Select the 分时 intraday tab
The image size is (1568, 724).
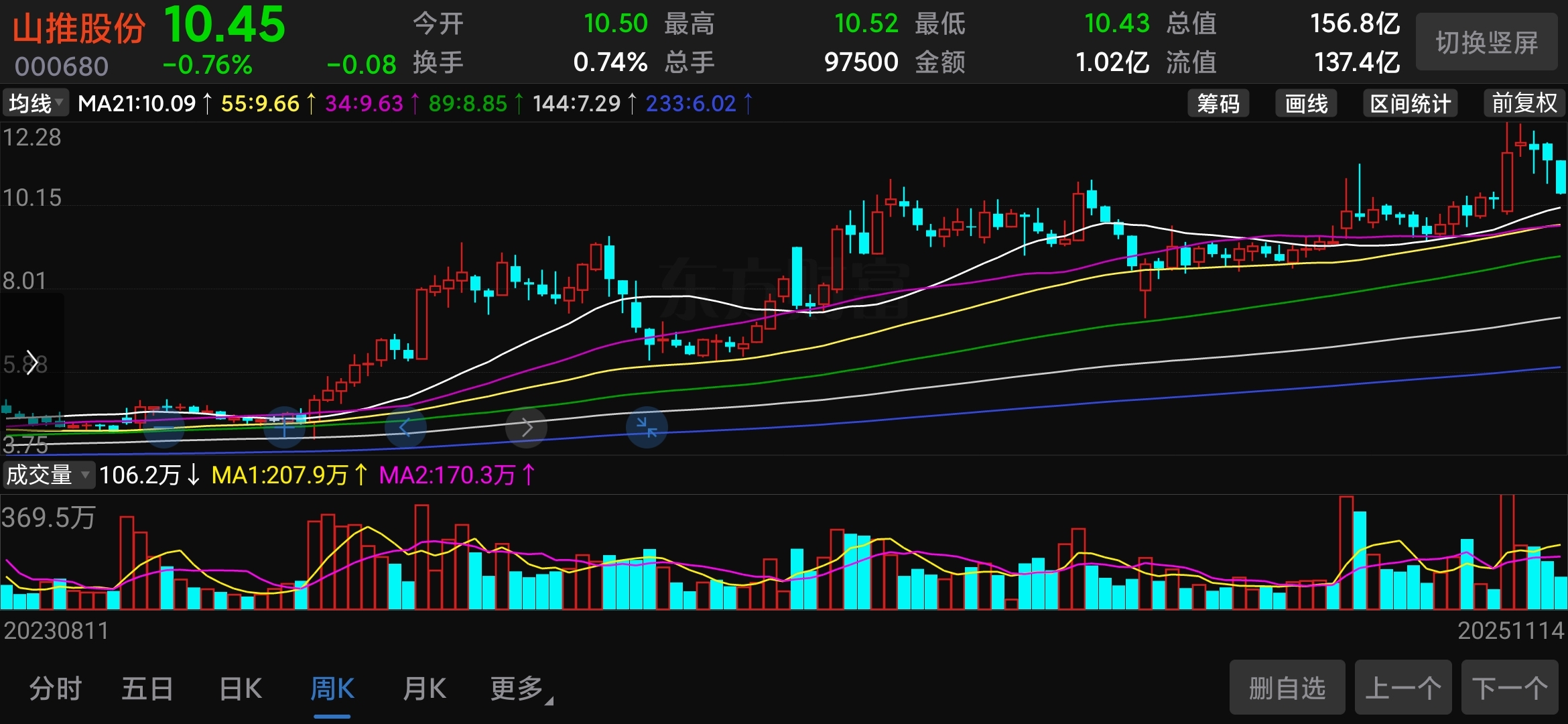point(55,688)
